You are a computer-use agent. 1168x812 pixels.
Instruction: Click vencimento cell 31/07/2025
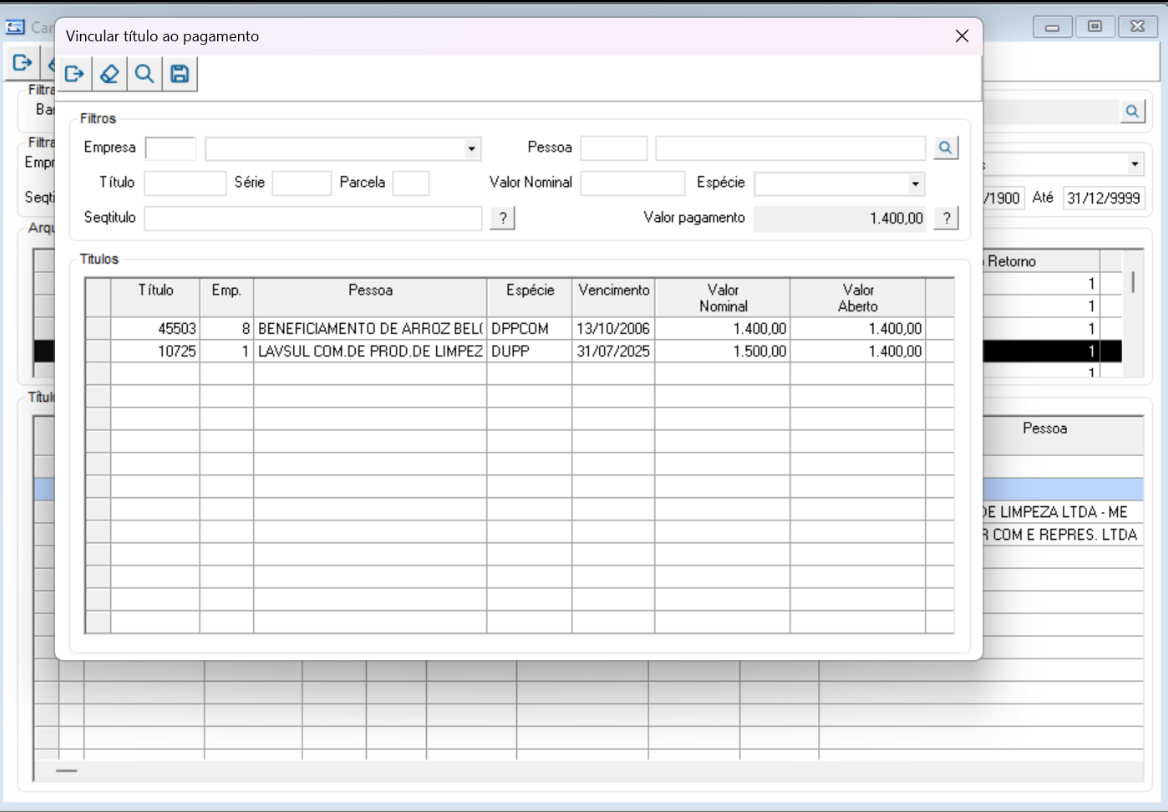tap(614, 352)
